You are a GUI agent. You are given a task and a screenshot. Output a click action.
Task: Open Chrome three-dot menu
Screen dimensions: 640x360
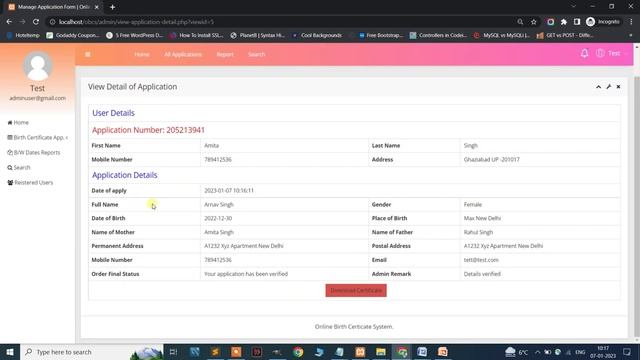(631, 22)
